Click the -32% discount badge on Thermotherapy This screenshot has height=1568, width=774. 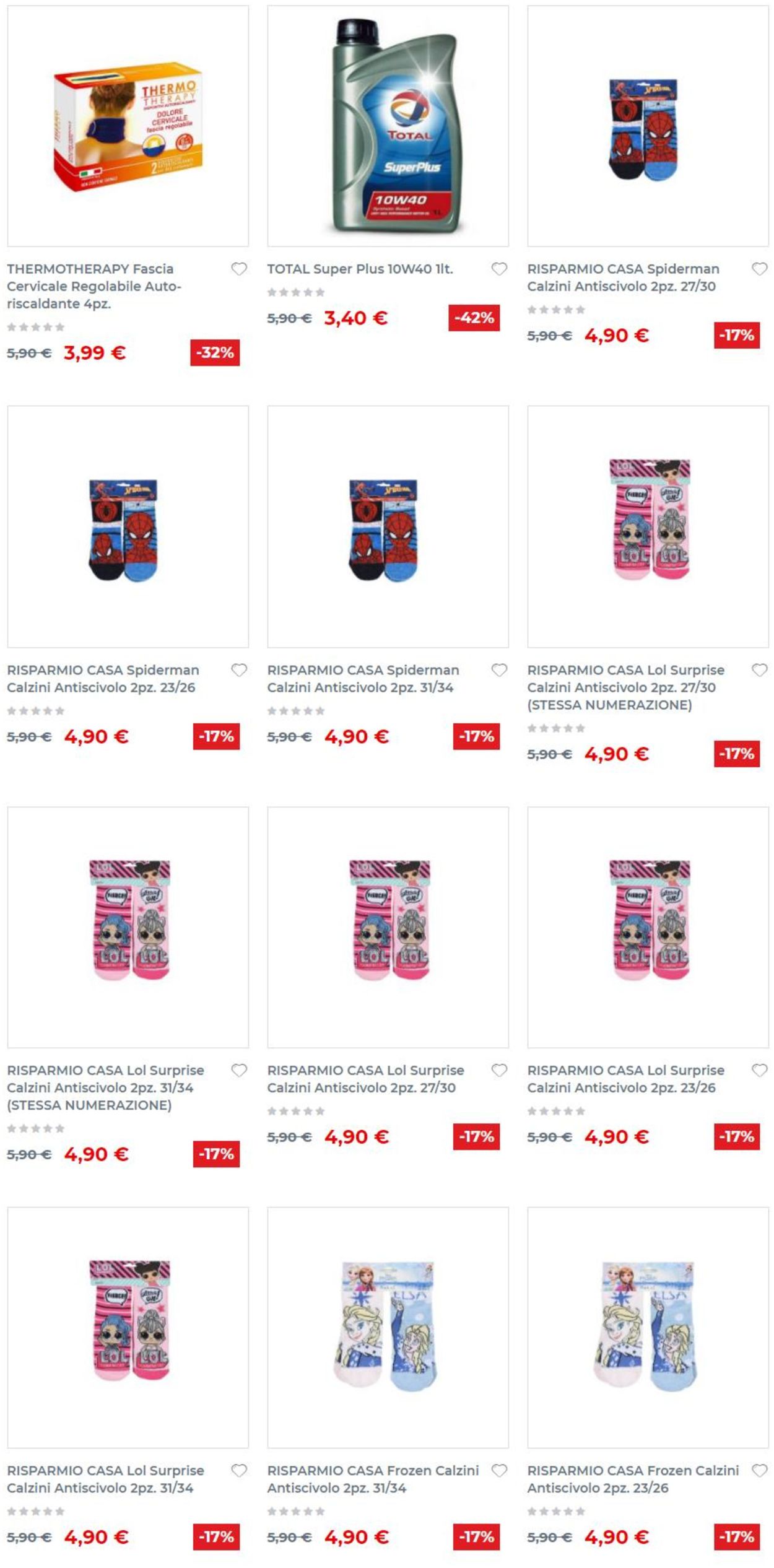(x=215, y=353)
